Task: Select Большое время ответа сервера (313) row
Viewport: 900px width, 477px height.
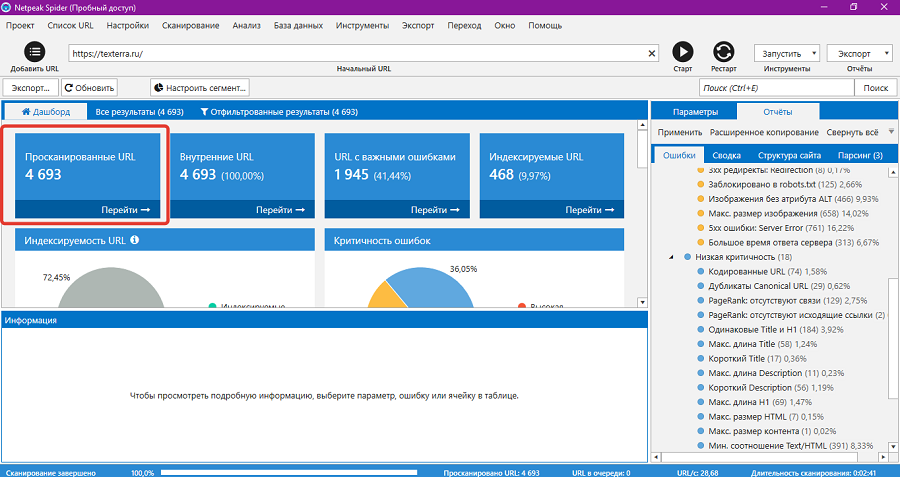Action: (x=788, y=242)
